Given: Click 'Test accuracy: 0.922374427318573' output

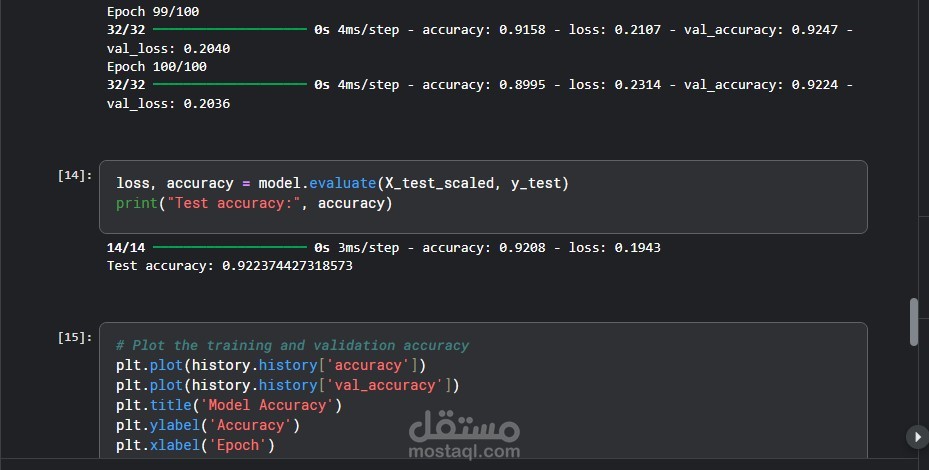Looking at the screenshot, I should [x=229, y=266].
